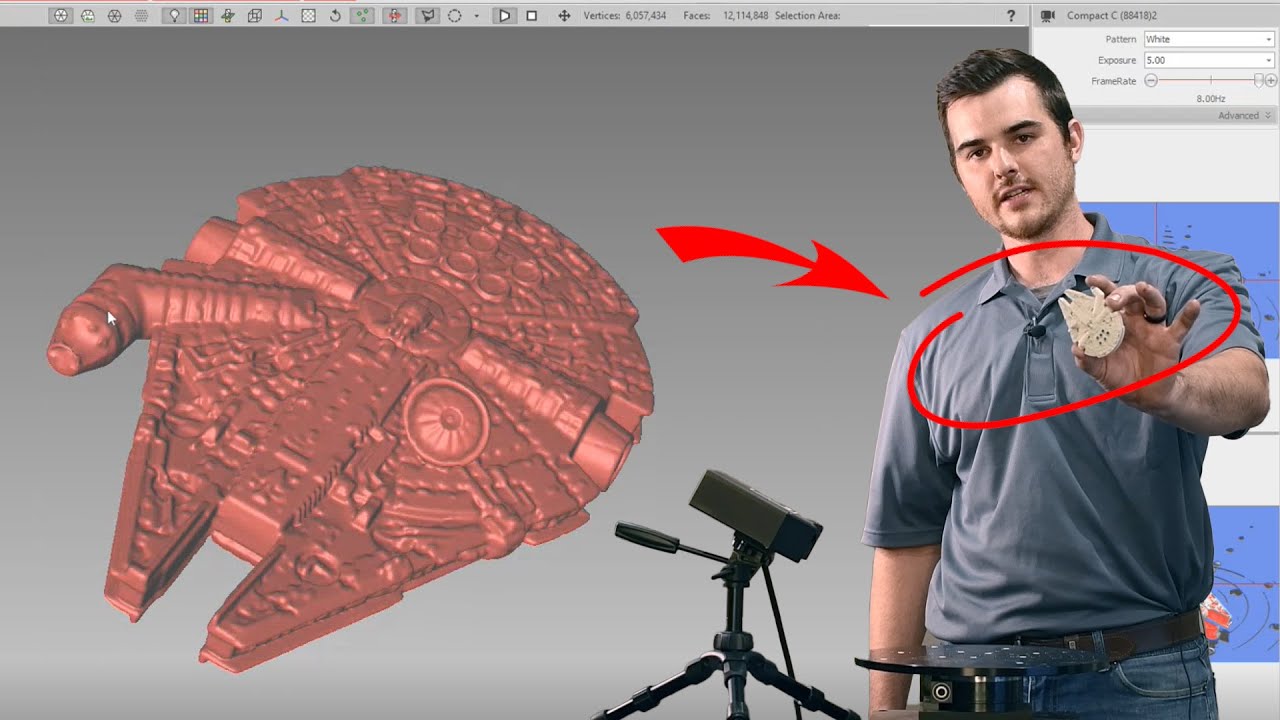Click the 3D bounding box cube icon
Image resolution: width=1280 pixels, height=720 pixels.
[255, 16]
